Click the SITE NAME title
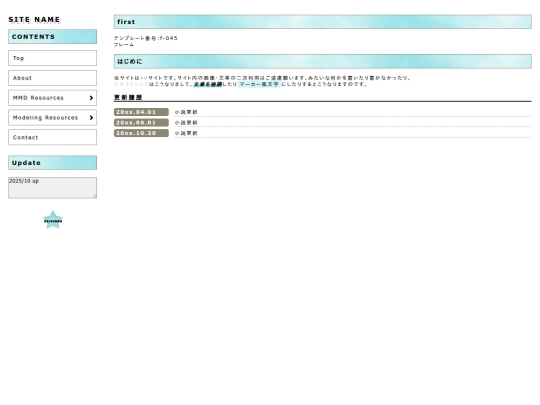The image size is (540, 405). coord(34,20)
